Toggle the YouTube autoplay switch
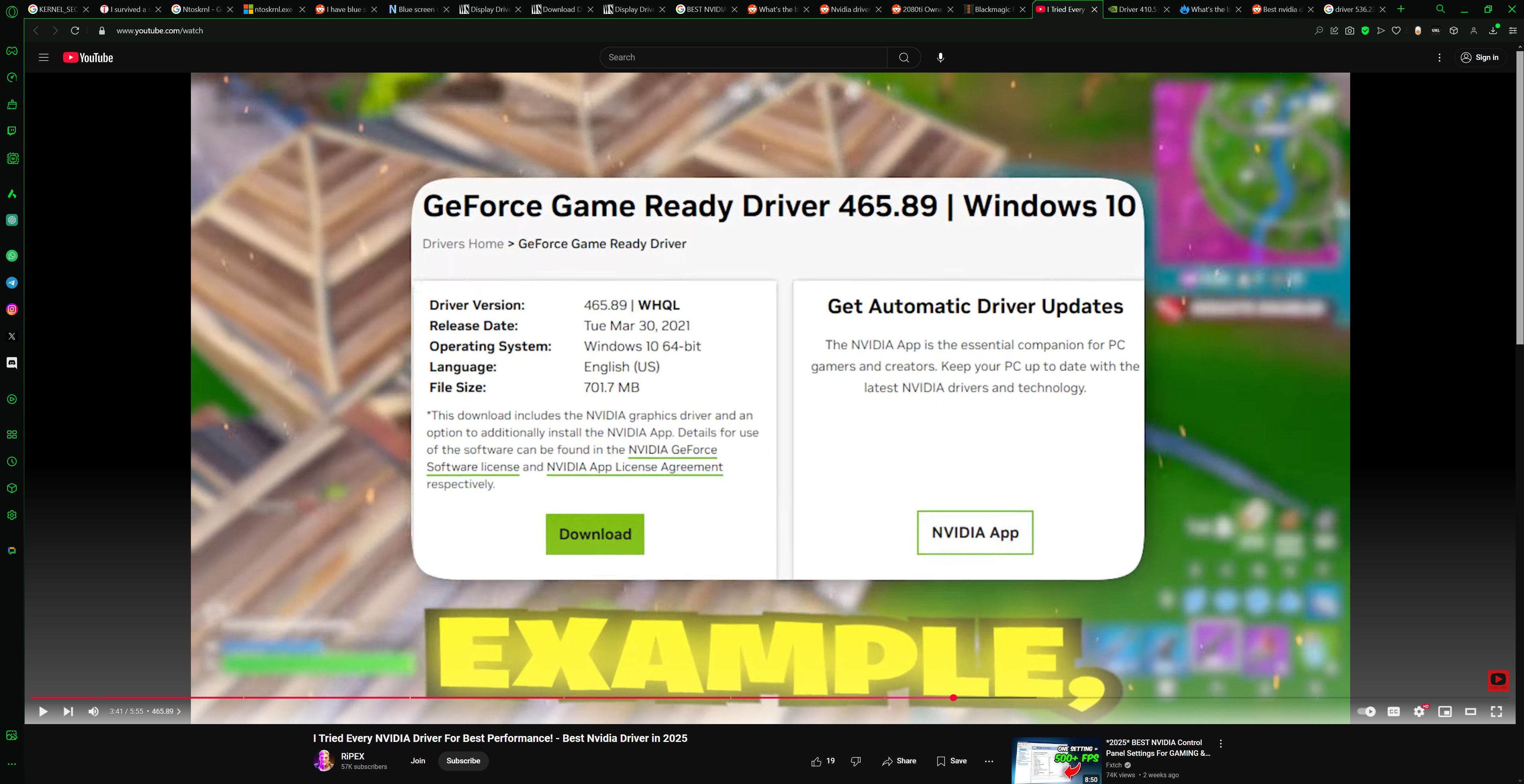Image resolution: width=1524 pixels, height=784 pixels. (x=1366, y=711)
